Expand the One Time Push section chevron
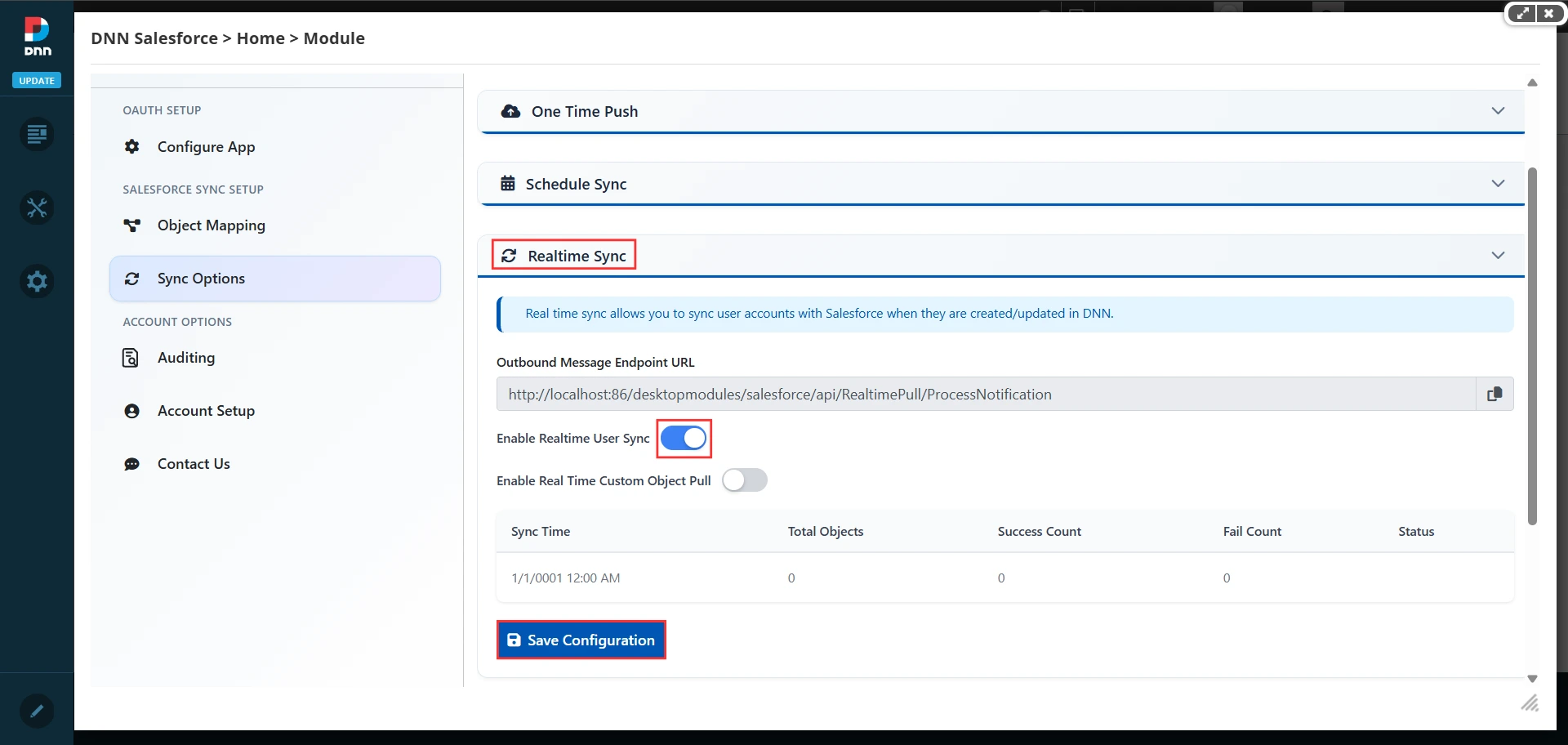The image size is (1568, 745). click(x=1498, y=110)
